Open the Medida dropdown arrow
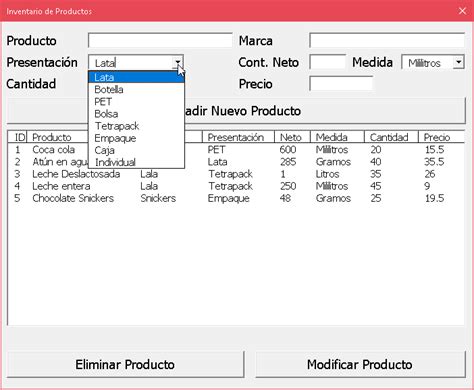 [x=459, y=62]
